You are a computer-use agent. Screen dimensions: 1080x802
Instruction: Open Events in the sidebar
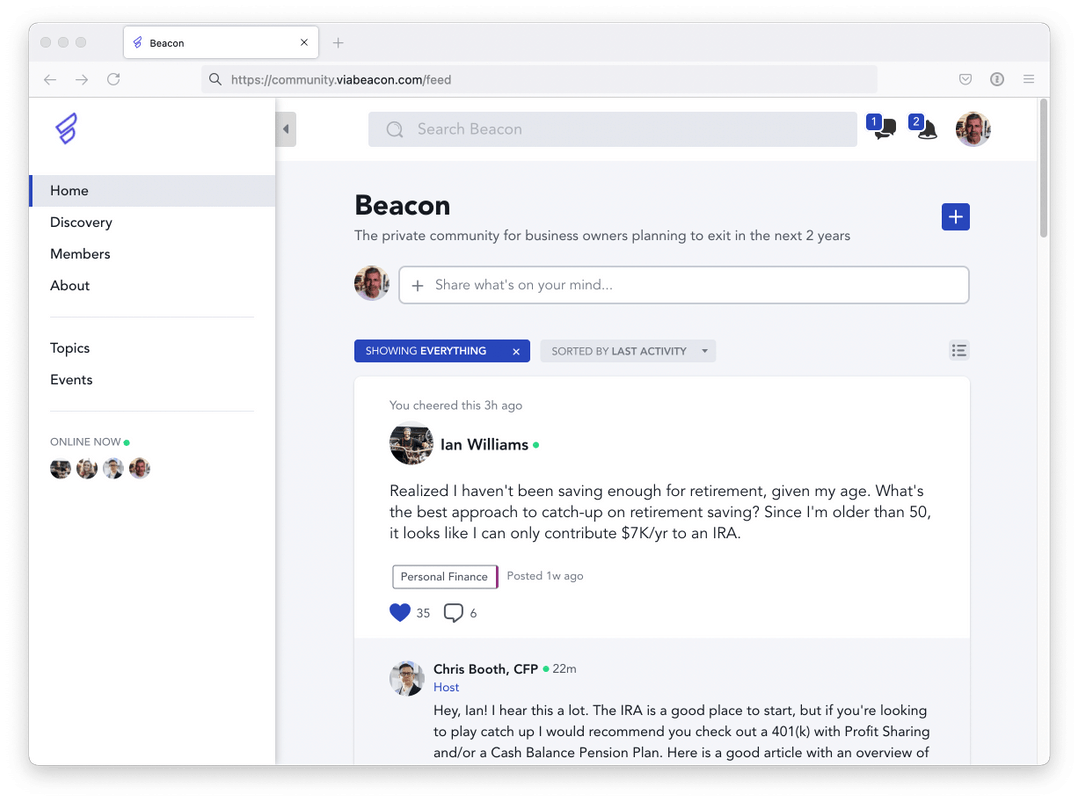click(71, 380)
